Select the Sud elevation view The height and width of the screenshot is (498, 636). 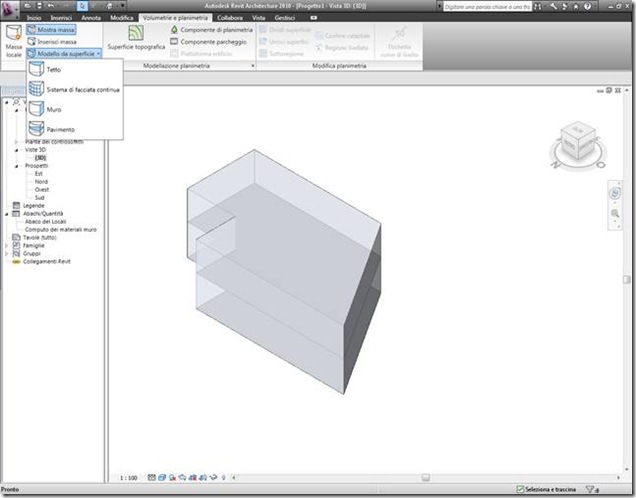tap(39, 197)
